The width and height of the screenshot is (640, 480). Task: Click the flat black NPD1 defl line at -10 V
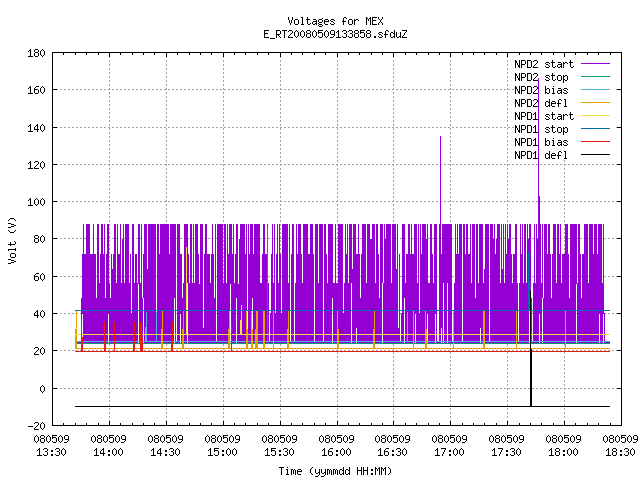coord(342,407)
